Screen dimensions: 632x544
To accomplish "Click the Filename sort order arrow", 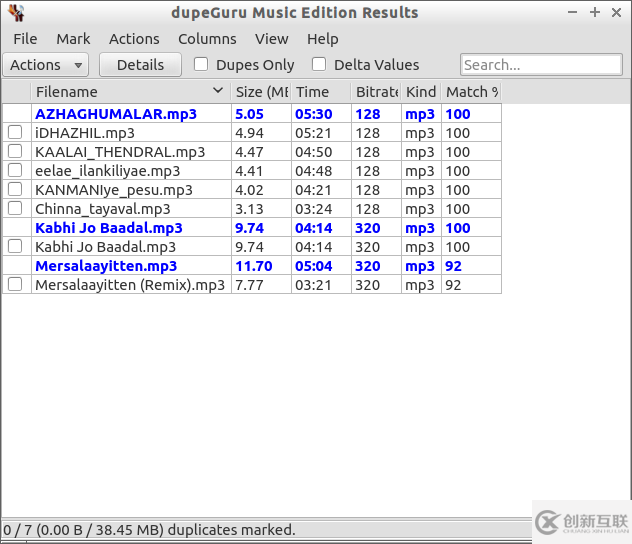I will point(218,91).
